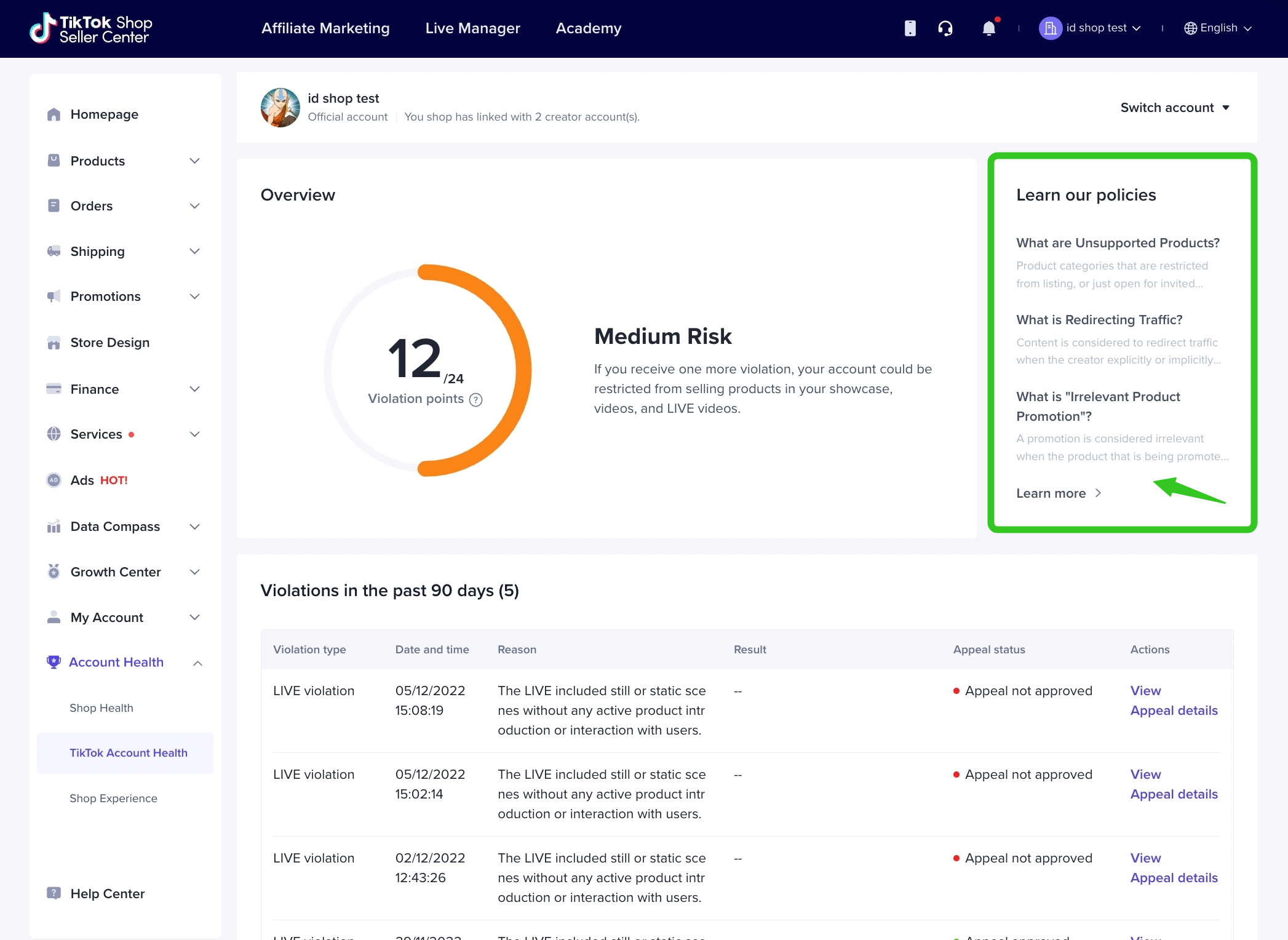Open Appeal details for 15:08:19 violation
1288x940 pixels.
pyautogui.click(x=1174, y=711)
